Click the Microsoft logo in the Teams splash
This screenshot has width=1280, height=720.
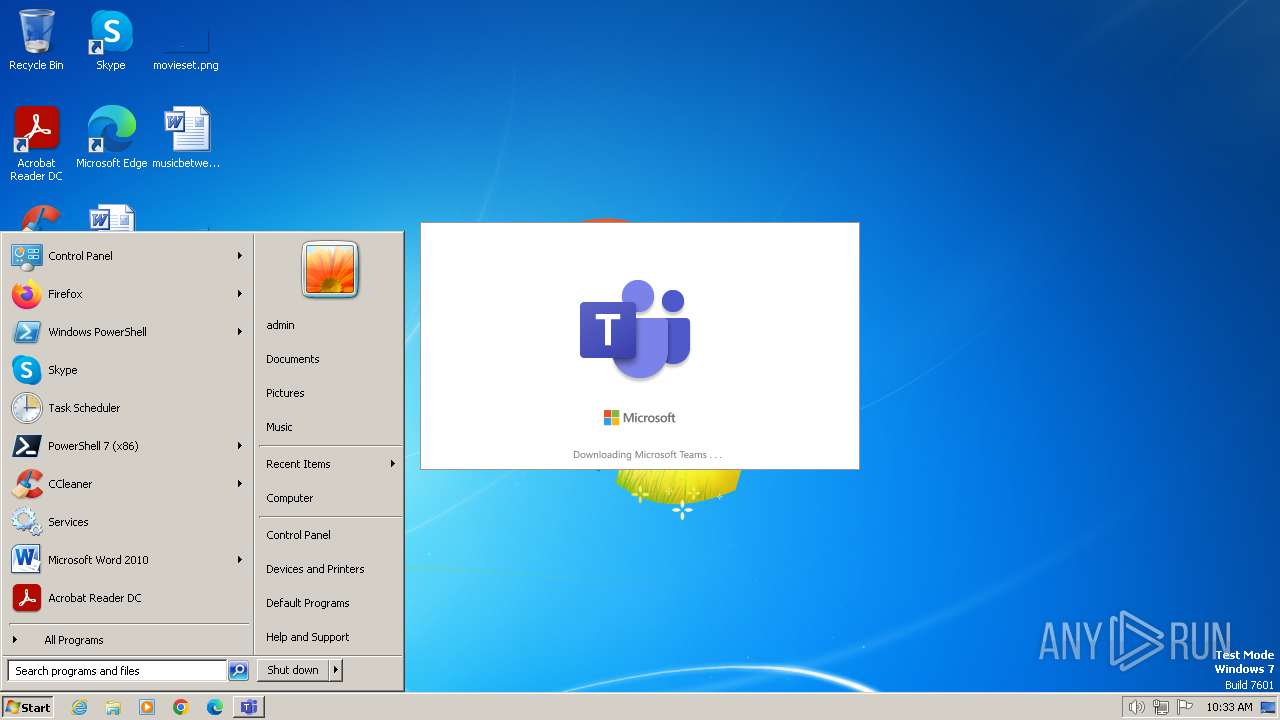coord(640,418)
